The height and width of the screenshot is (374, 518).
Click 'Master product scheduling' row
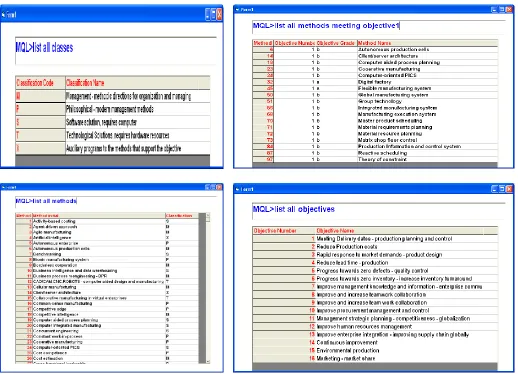(375, 121)
